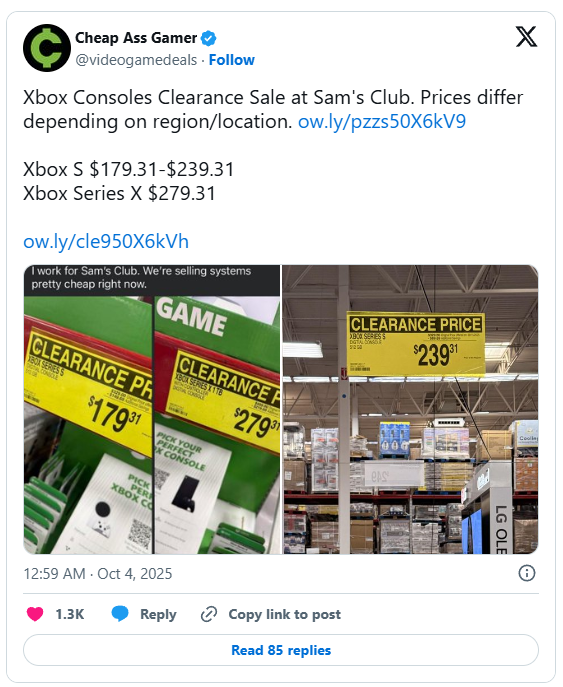Open the Cheap Ass Gamer profile avatar
563x687 pixels.
click(x=47, y=48)
